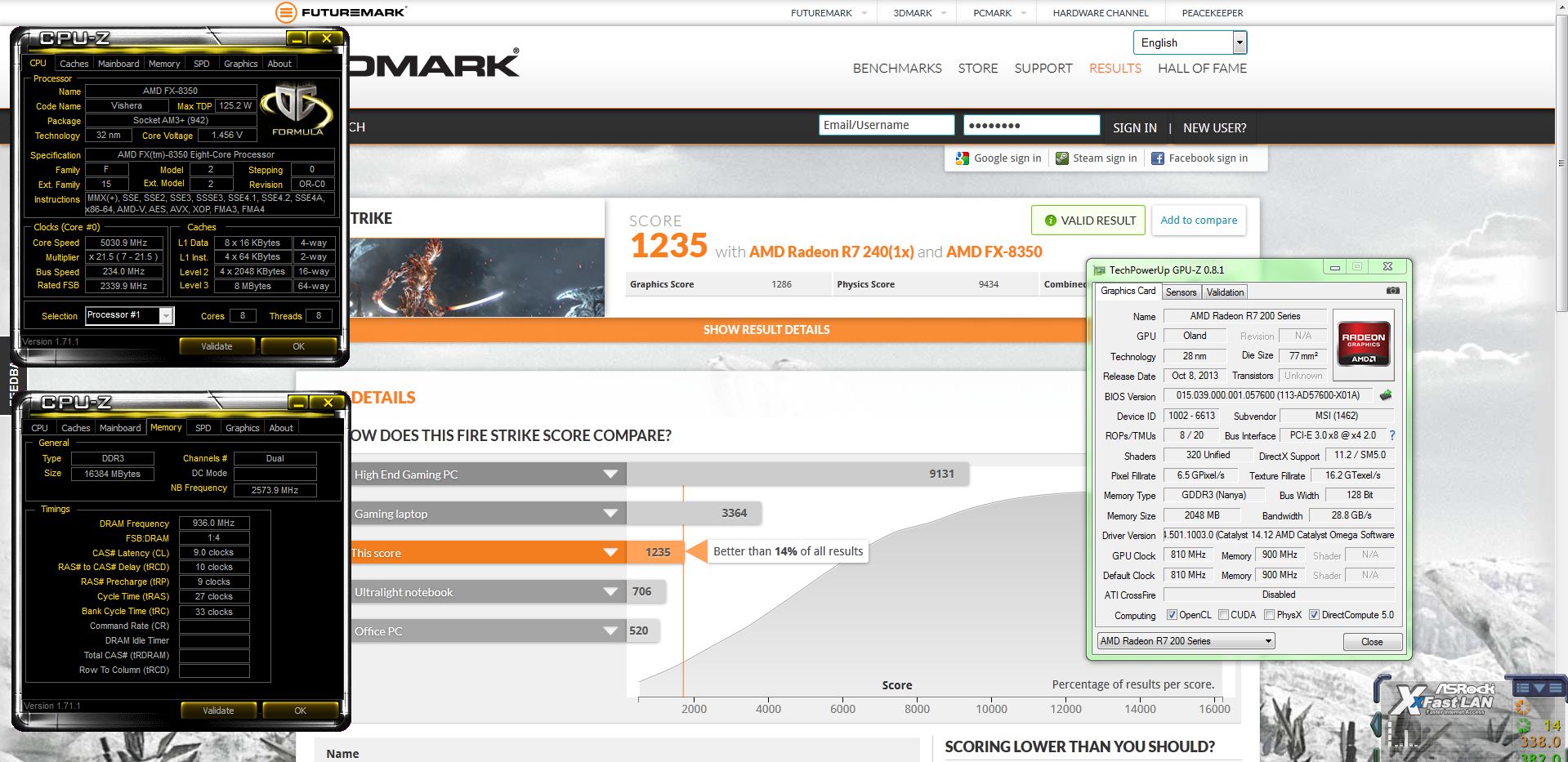
Task: Click the Bus Interface question mark icon
Action: (x=1392, y=435)
